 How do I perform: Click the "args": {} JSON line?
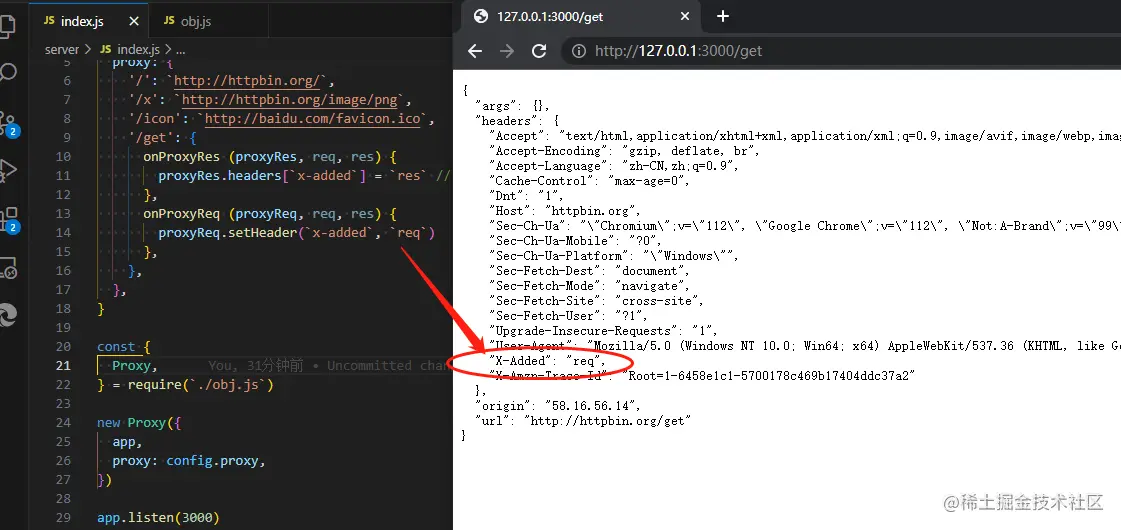[513, 106]
